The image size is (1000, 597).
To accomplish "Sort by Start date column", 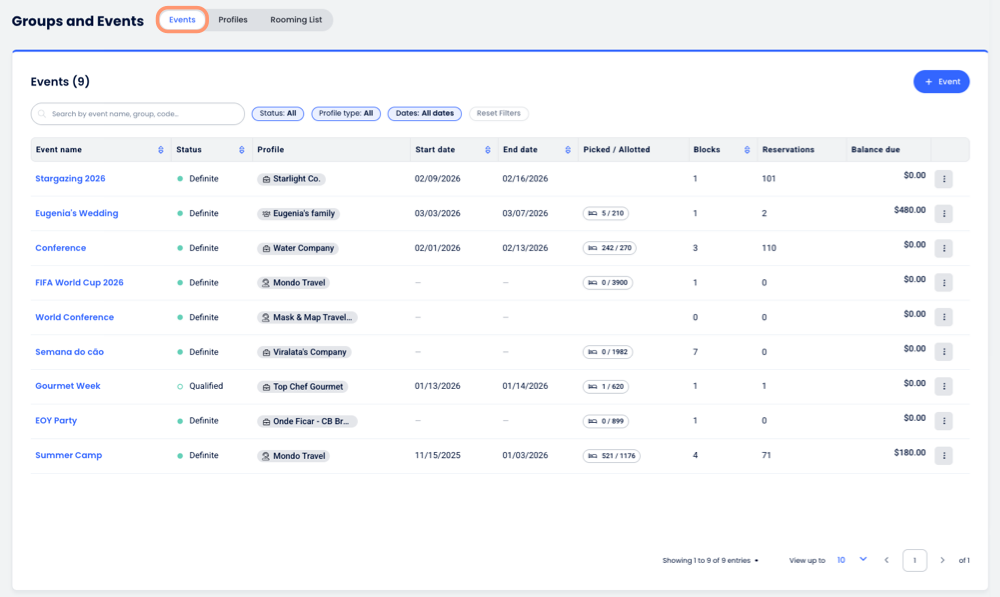I will click(487, 150).
